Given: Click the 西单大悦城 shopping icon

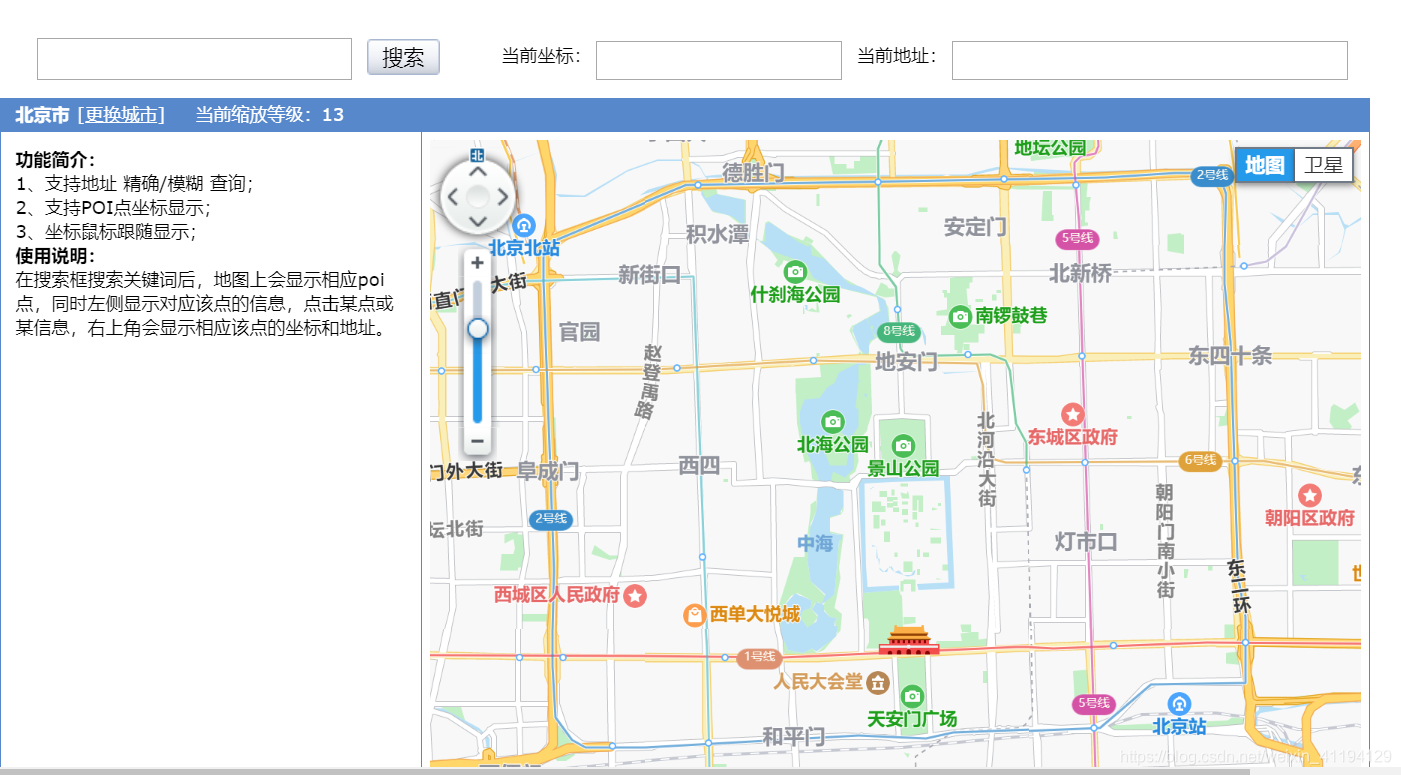Looking at the screenshot, I should [695, 615].
